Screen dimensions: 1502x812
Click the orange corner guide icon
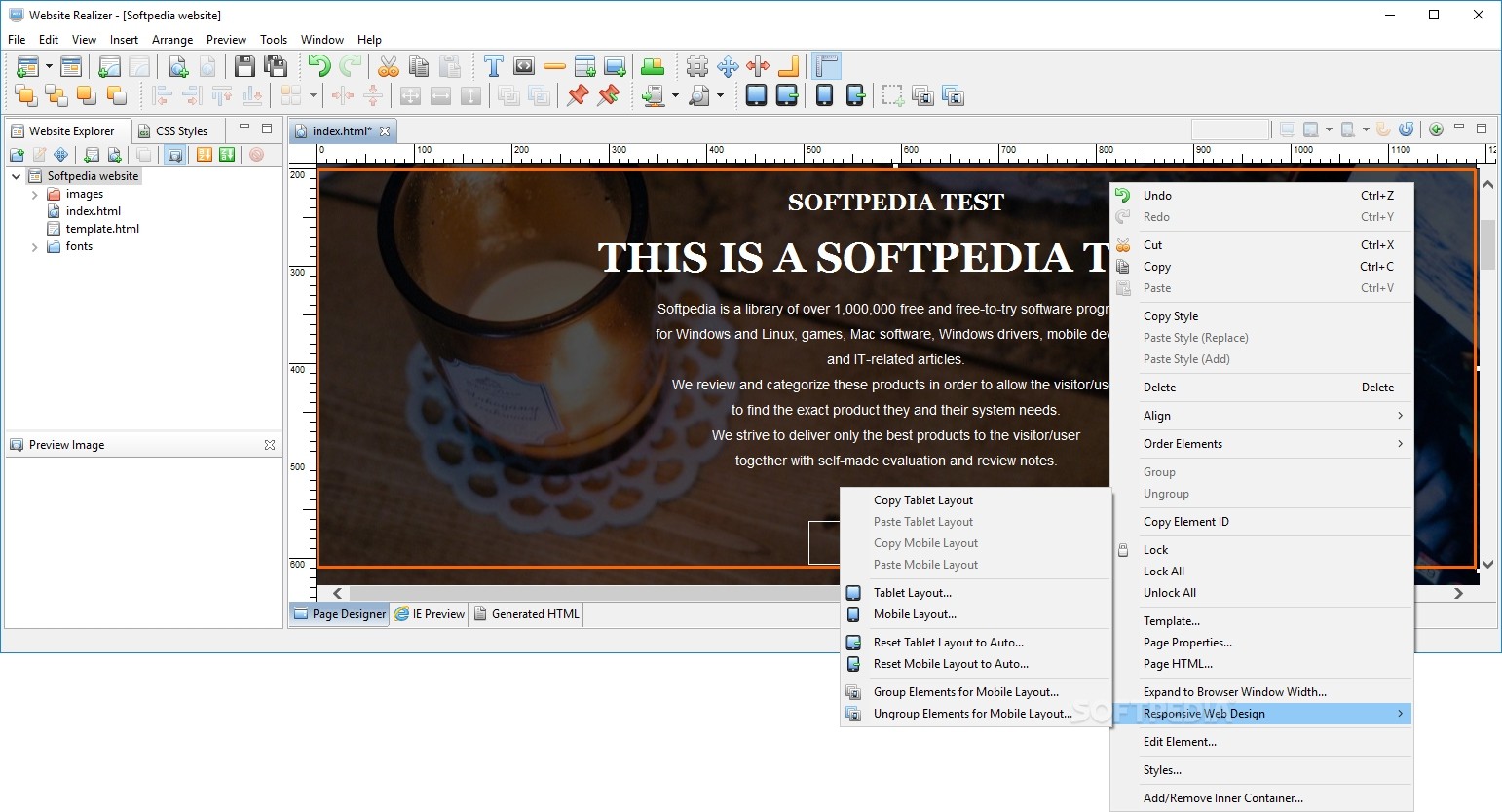[x=788, y=66]
